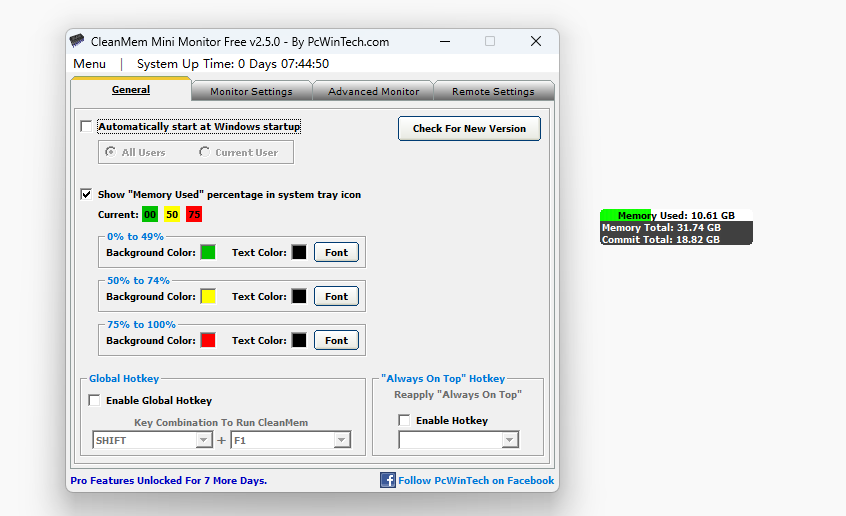Image resolution: width=846 pixels, height=516 pixels.
Task: Open the Menu item
Action: [89, 64]
